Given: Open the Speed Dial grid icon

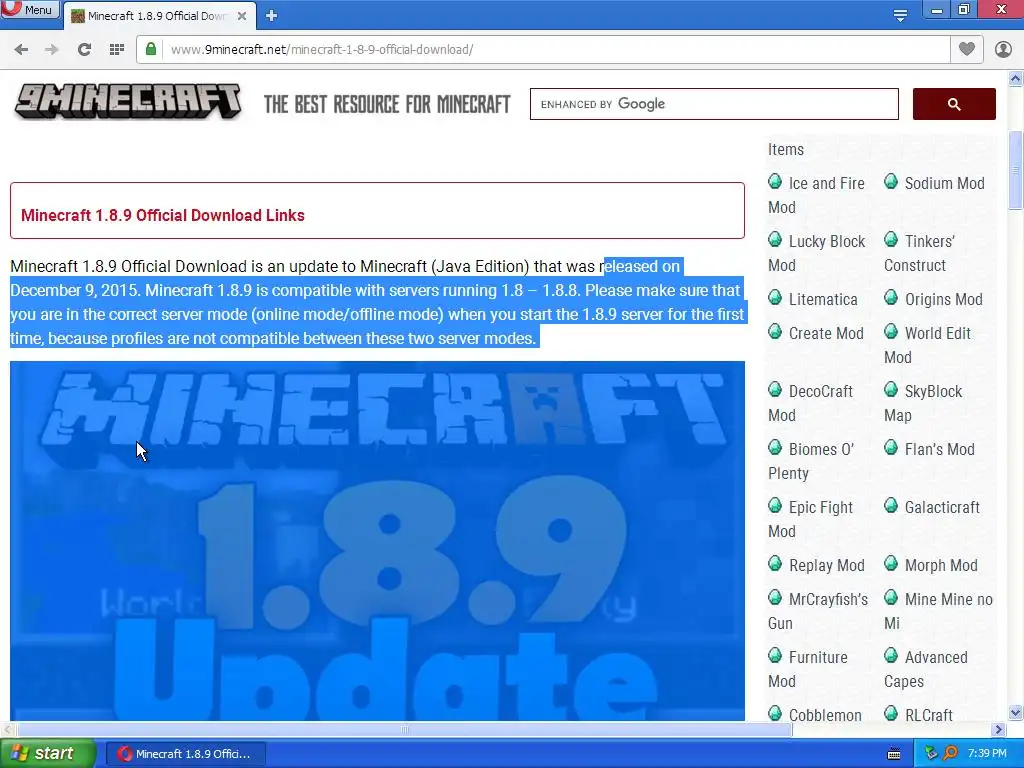Looking at the screenshot, I should [116, 49].
